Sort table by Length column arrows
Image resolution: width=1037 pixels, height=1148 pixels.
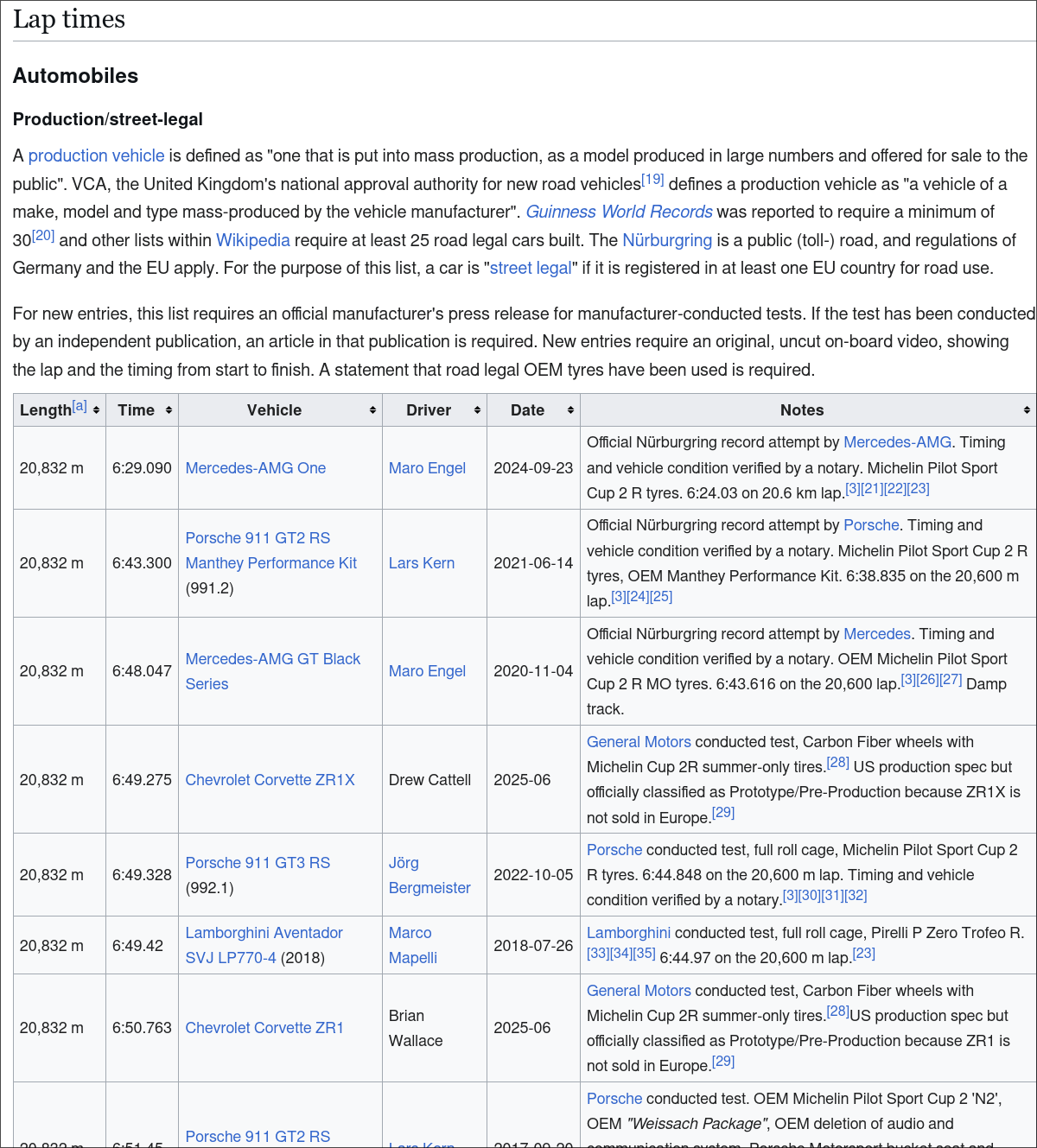96,410
